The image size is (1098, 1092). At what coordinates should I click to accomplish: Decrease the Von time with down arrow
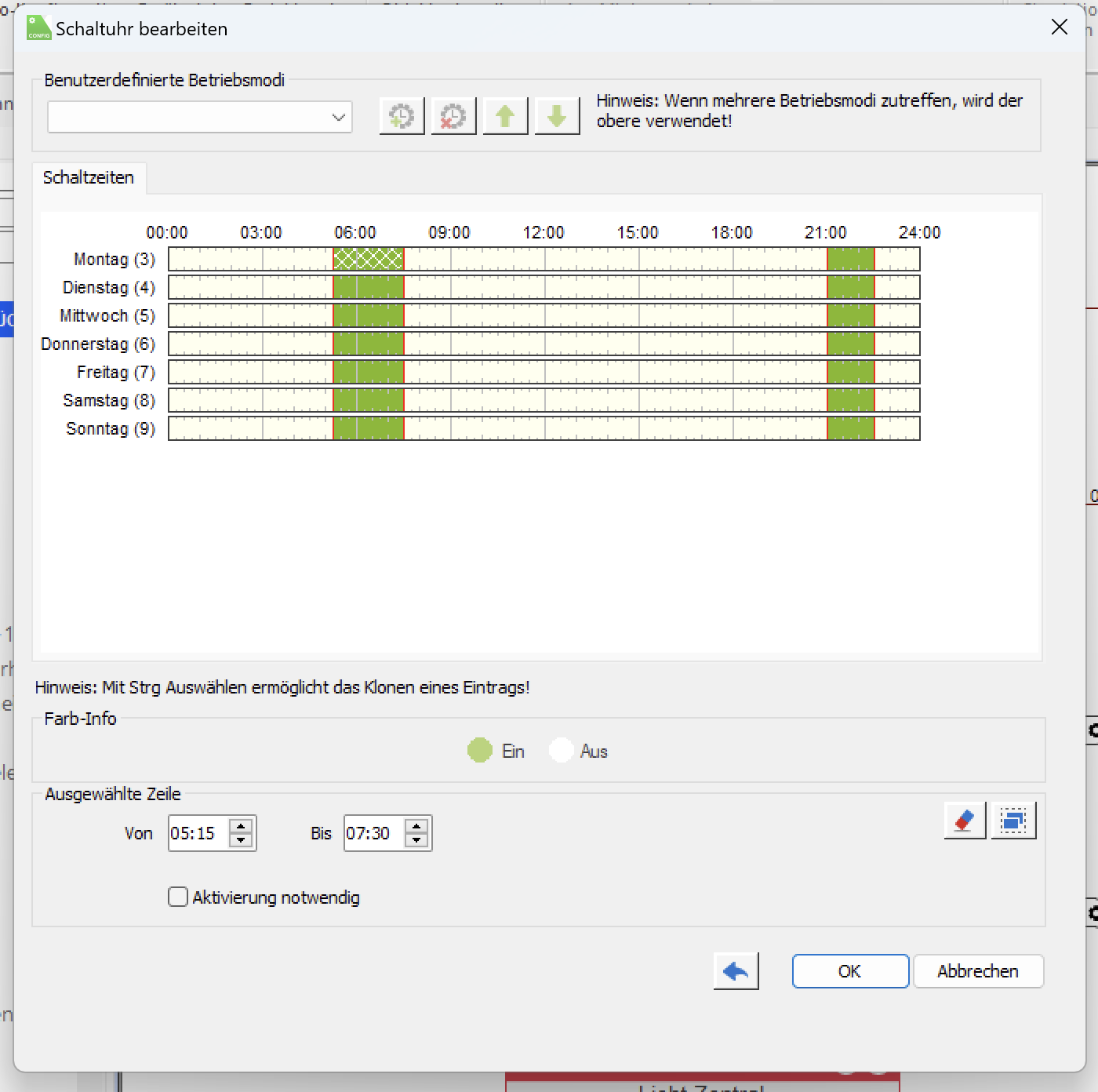pos(242,841)
